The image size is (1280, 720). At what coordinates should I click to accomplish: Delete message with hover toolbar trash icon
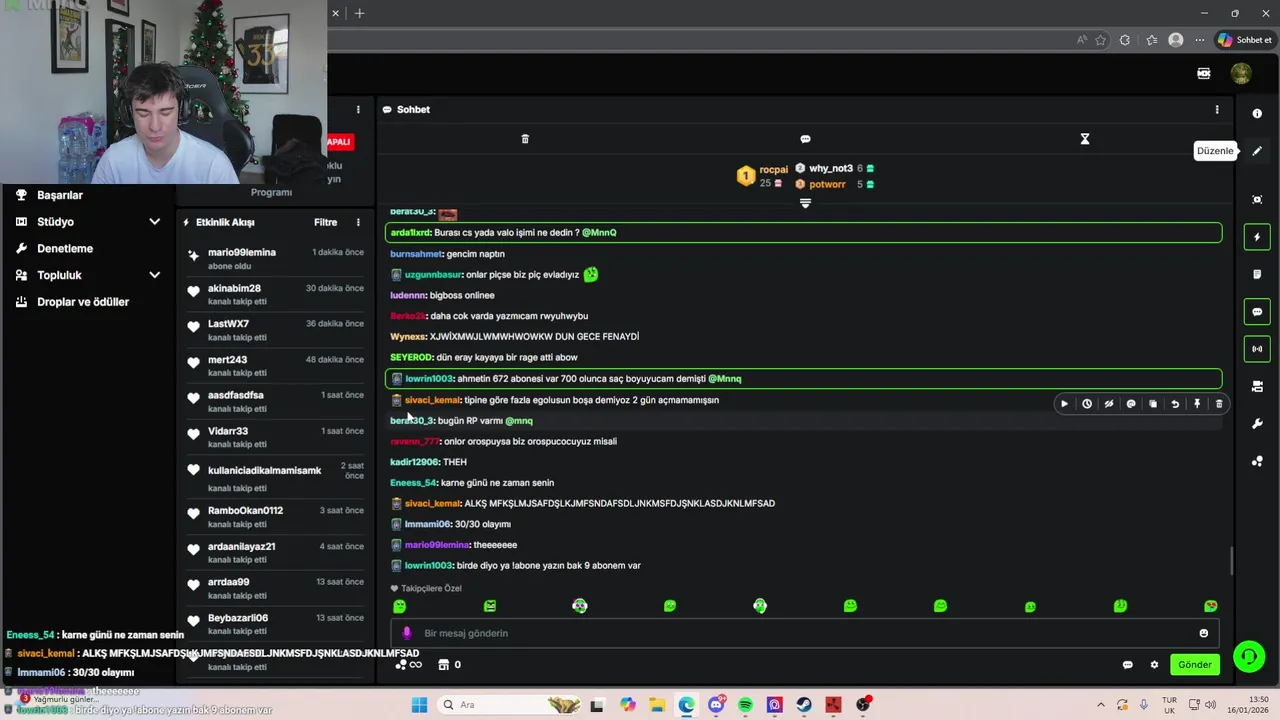[x=1219, y=404]
